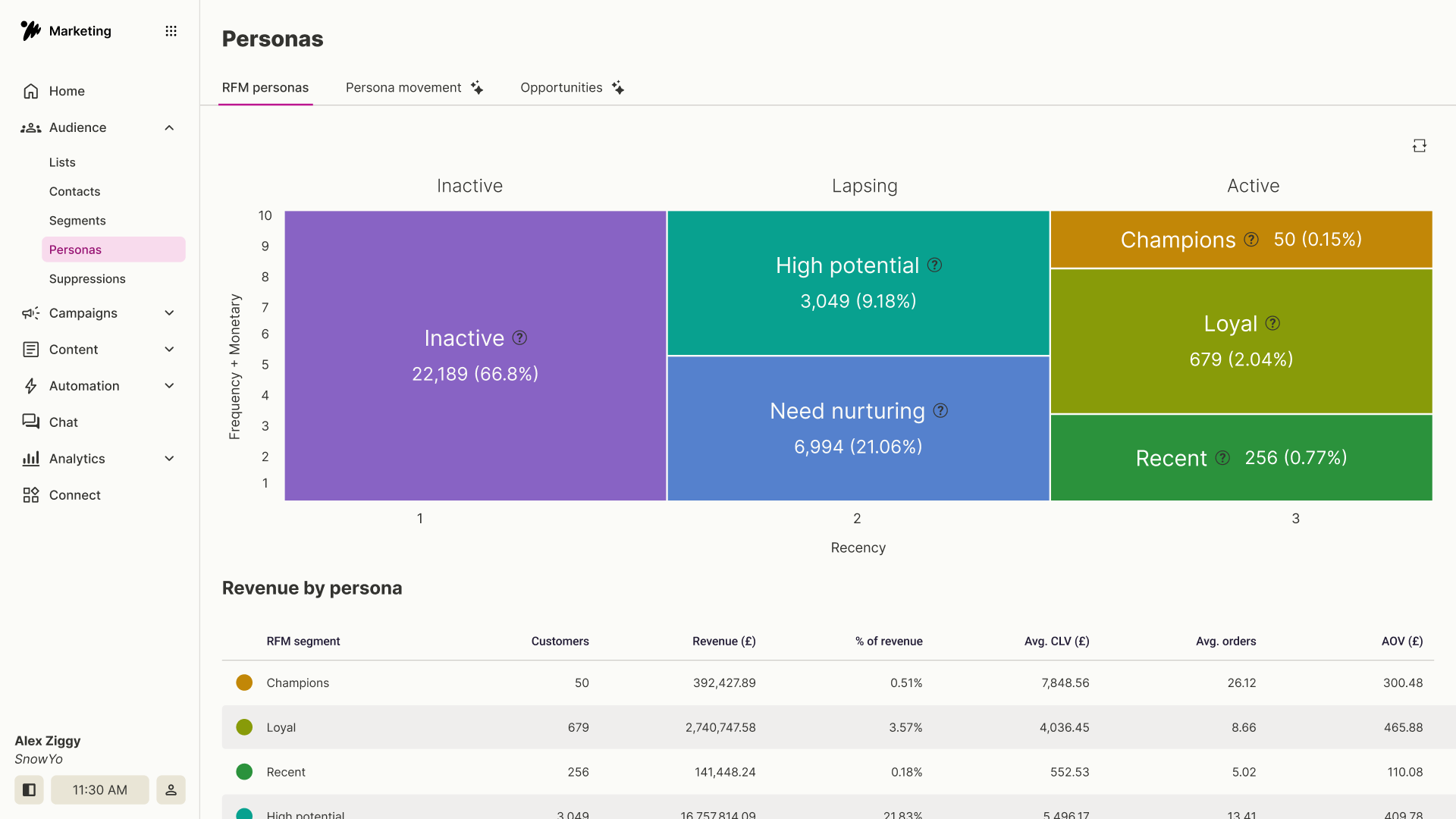Select Personas in the Audience menu
This screenshot has width=1456, height=819.
tap(114, 249)
